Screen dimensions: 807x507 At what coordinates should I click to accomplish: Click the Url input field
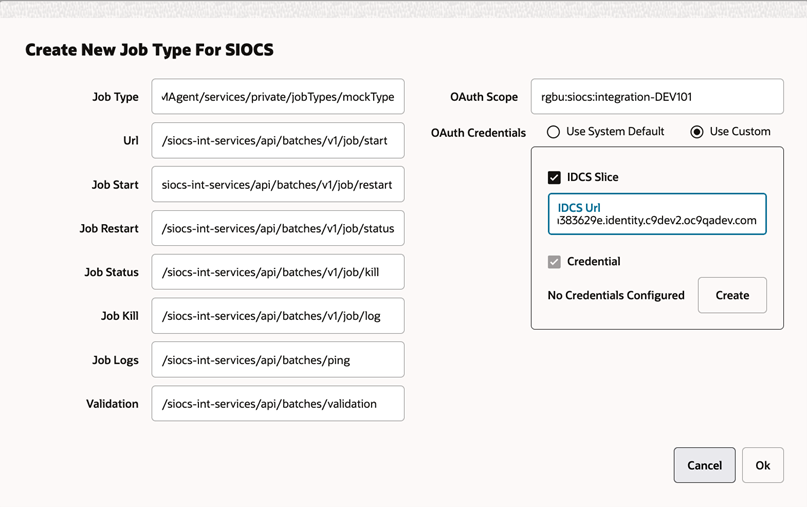[278, 141]
